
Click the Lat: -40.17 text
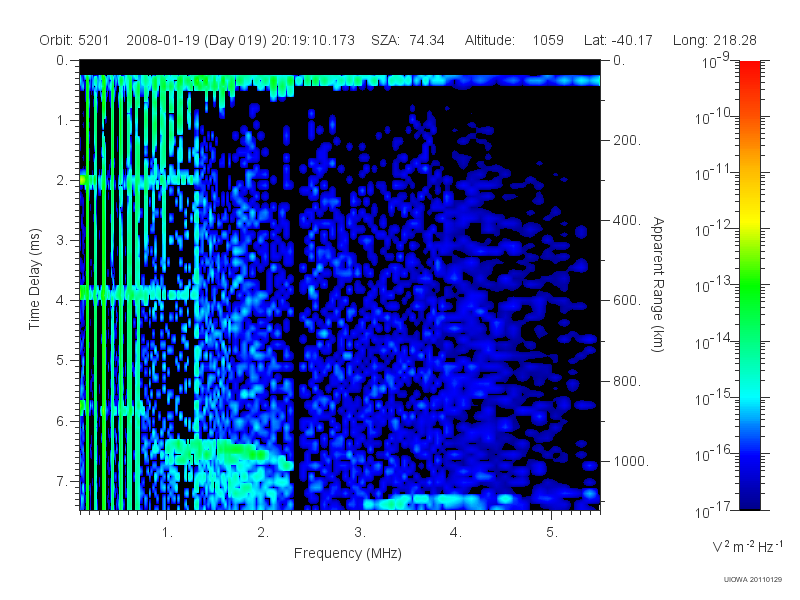618,40
